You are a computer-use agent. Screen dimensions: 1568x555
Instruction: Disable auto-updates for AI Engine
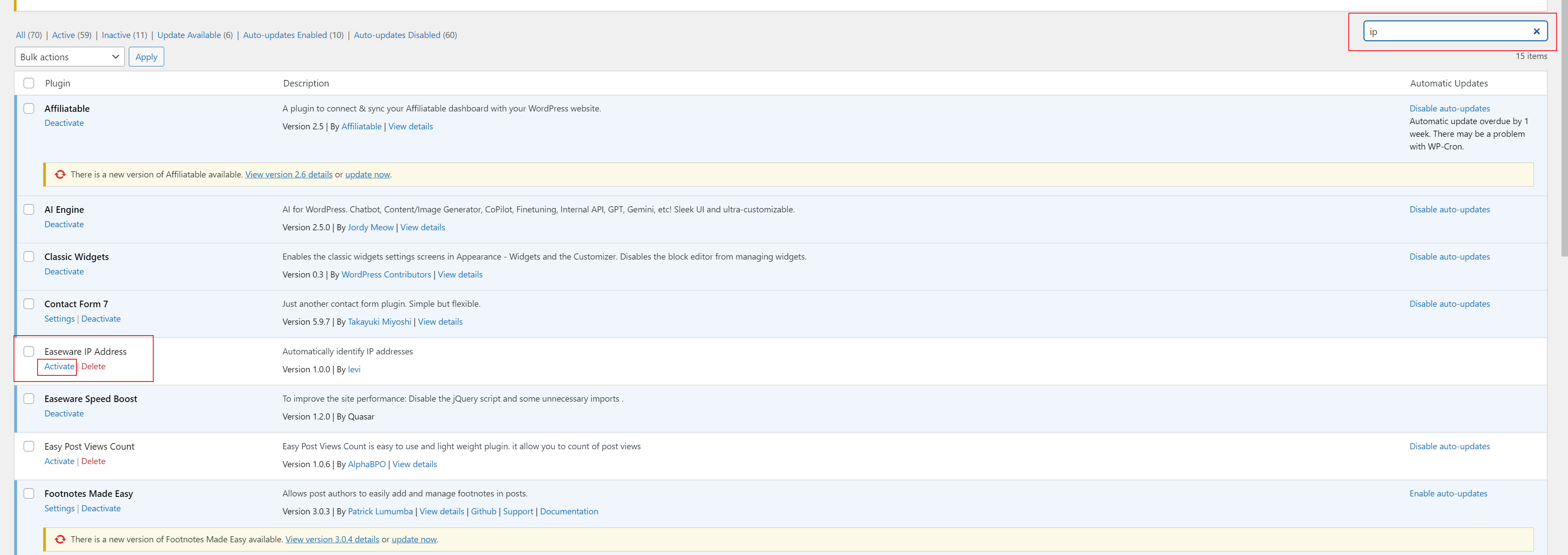click(1449, 210)
